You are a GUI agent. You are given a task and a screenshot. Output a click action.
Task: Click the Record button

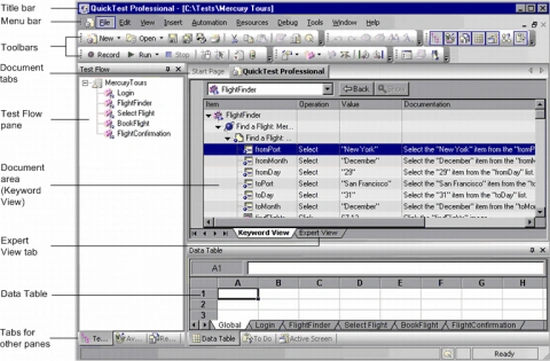click(104, 55)
